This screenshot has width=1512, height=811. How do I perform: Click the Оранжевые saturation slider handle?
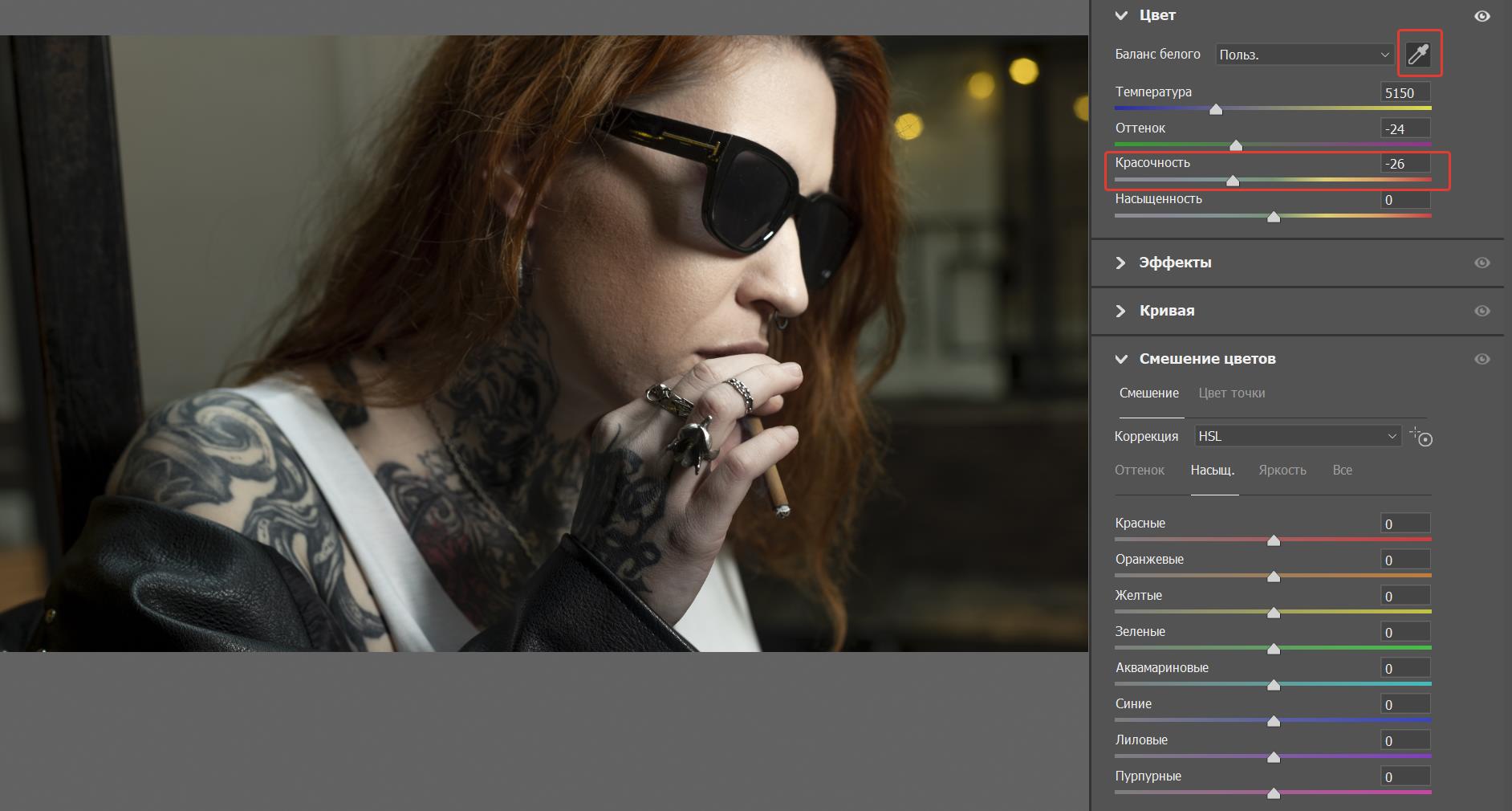tap(1273, 577)
